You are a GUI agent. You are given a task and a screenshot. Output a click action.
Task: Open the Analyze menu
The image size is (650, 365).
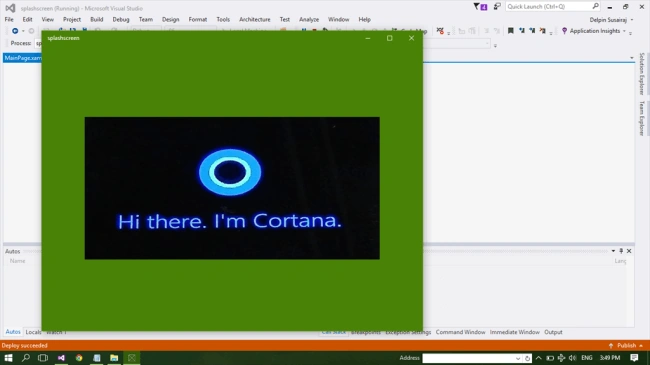pos(309,19)
